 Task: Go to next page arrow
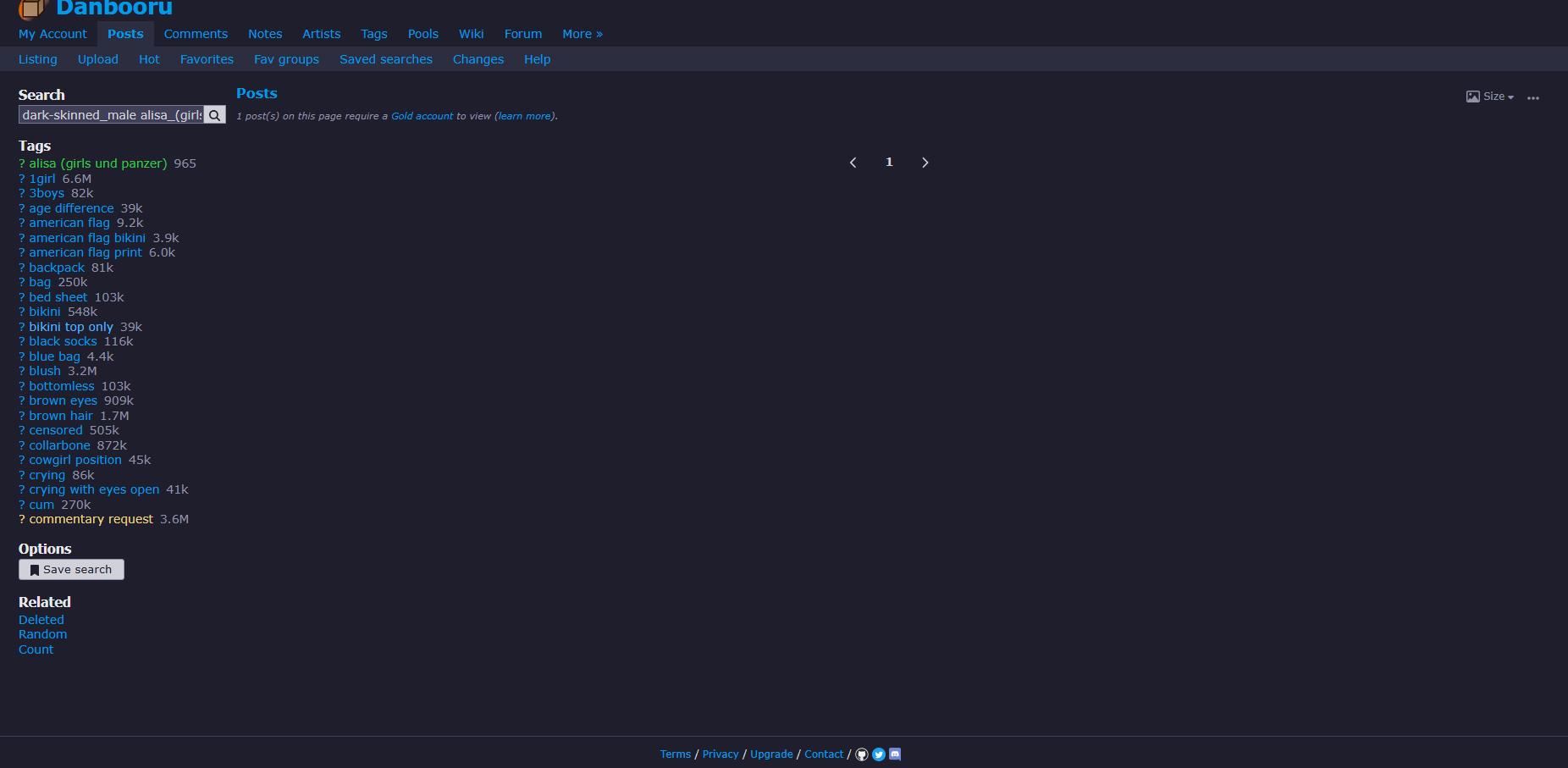(x=925, y=163)
